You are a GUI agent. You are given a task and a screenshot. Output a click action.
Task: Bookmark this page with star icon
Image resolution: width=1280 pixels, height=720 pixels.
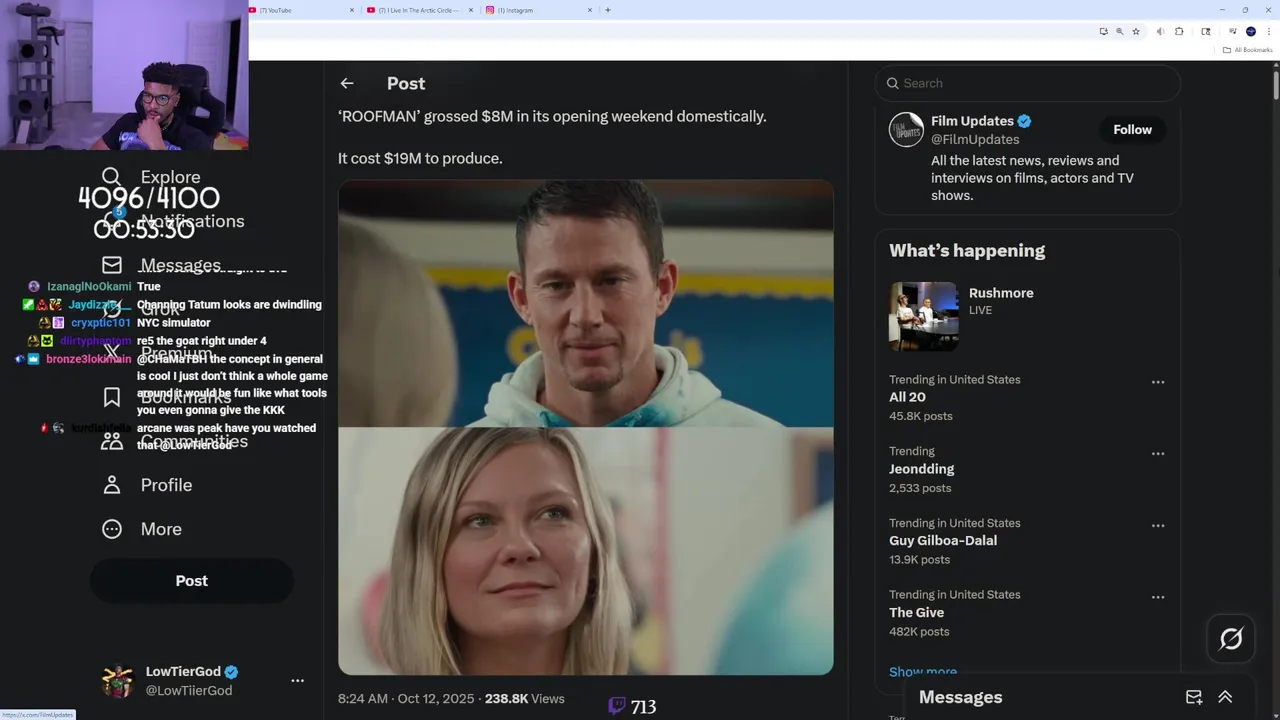pos(1136,32)
